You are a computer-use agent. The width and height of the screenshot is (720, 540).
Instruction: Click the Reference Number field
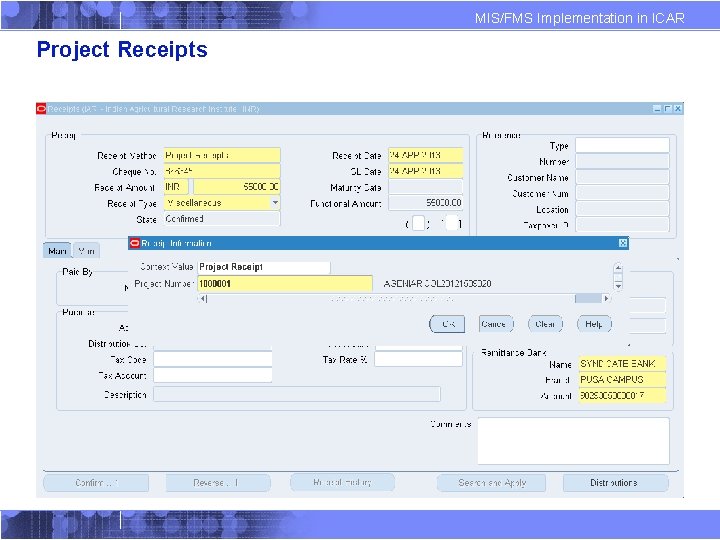point(622,161)
